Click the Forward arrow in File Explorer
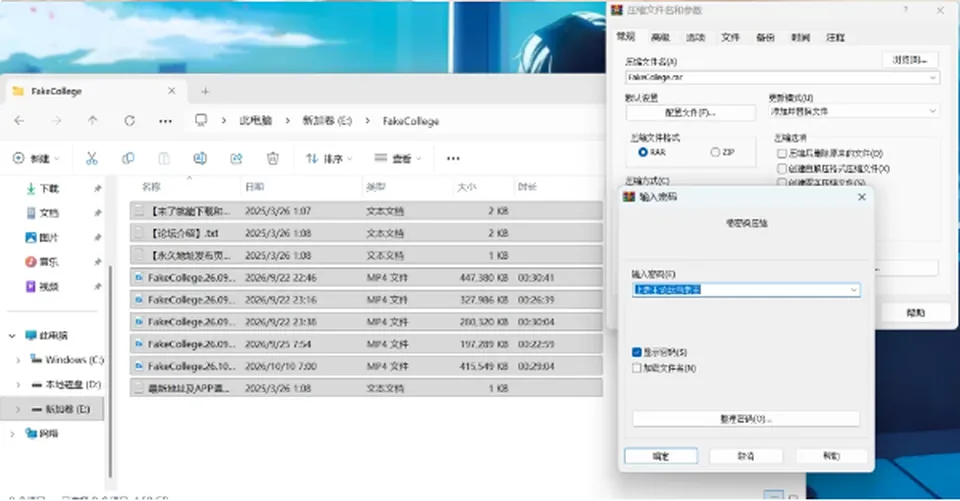The height and width of the screenshot is (501, 960). (56, 121)
